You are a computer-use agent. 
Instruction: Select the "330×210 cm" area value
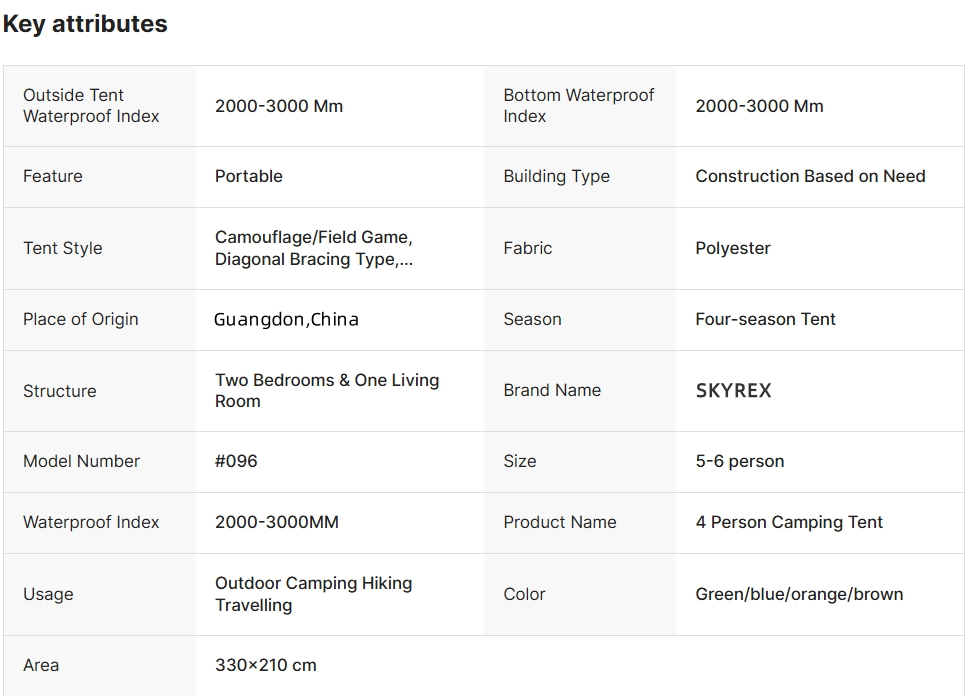pyautogui.click(x=265, y=665)
